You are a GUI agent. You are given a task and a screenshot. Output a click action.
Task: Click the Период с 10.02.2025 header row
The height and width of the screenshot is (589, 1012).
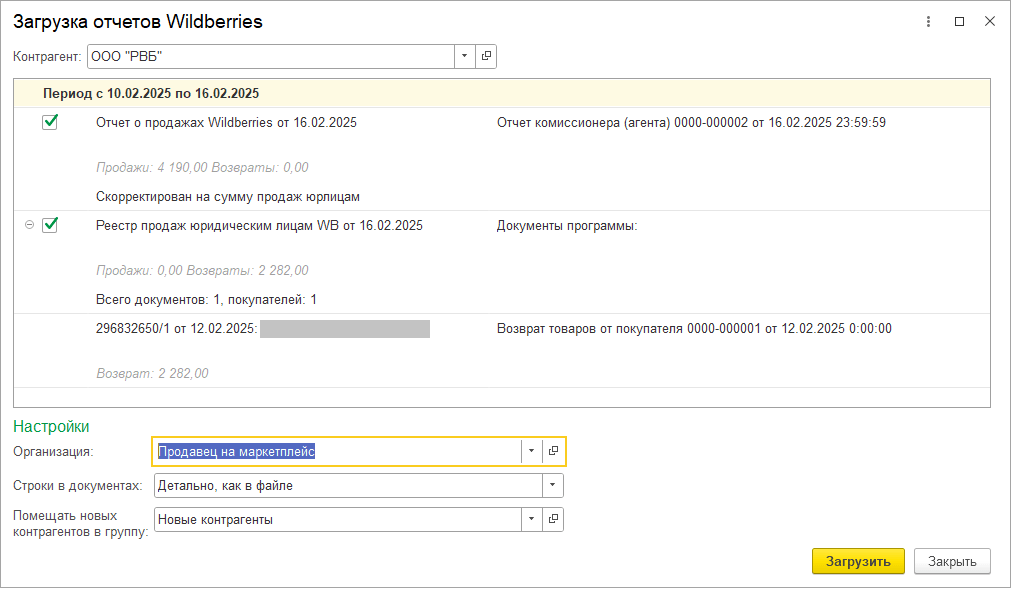[151, 93]
